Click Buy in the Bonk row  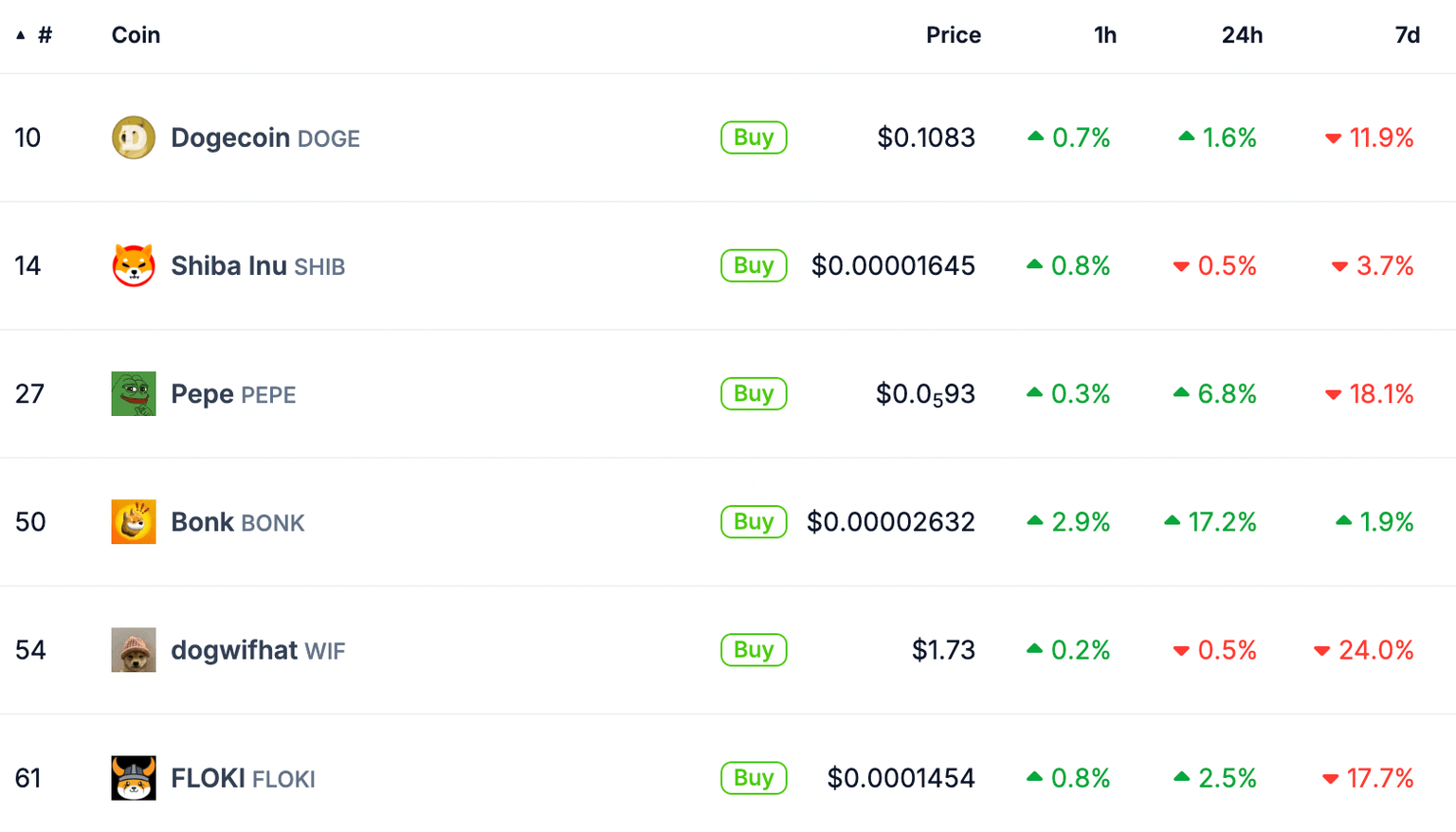pos(754,522)
